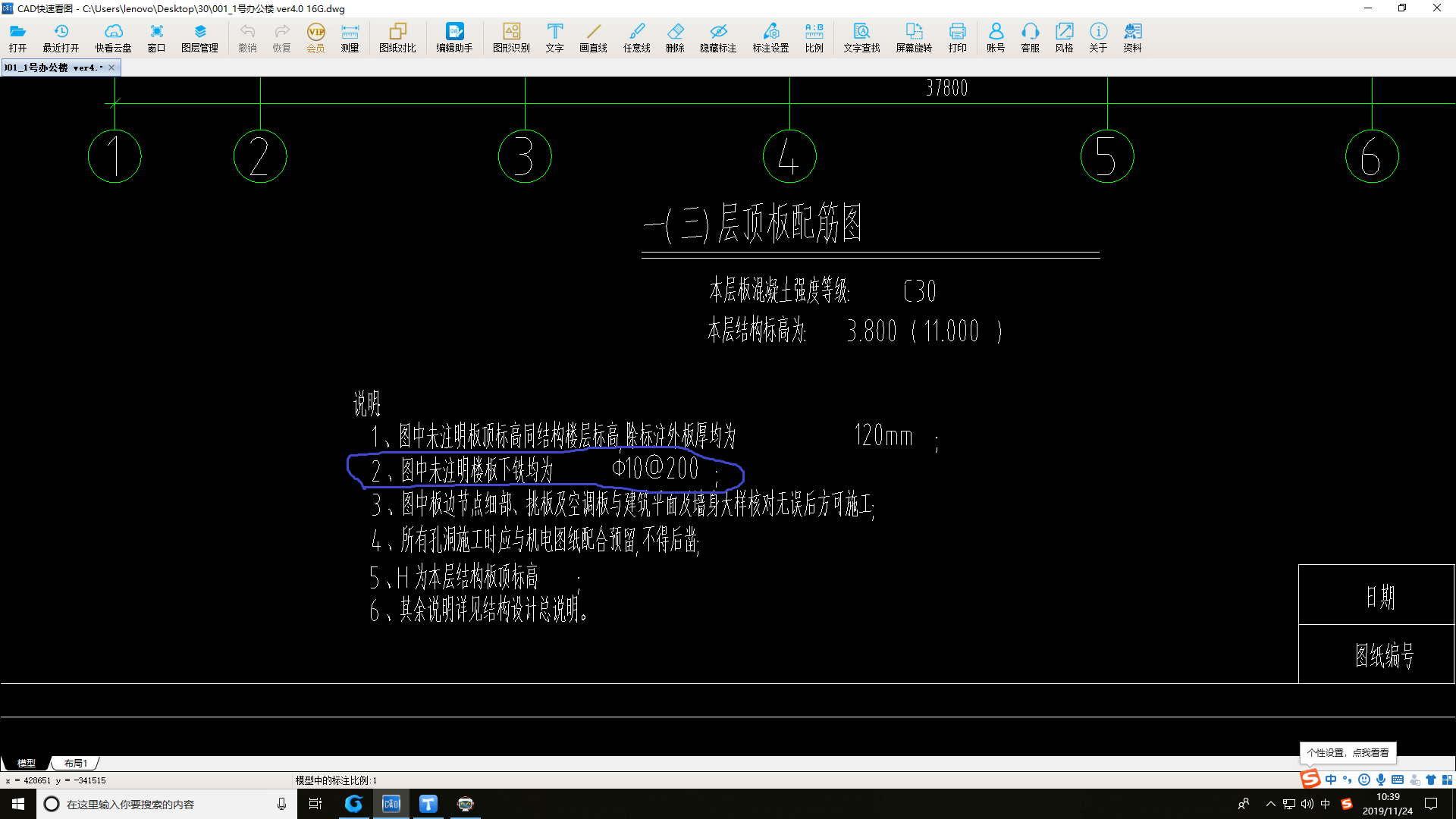Open the 关于 about dialog
The height and width of the screenshot is (819, 1456).
click(1098, 38)
